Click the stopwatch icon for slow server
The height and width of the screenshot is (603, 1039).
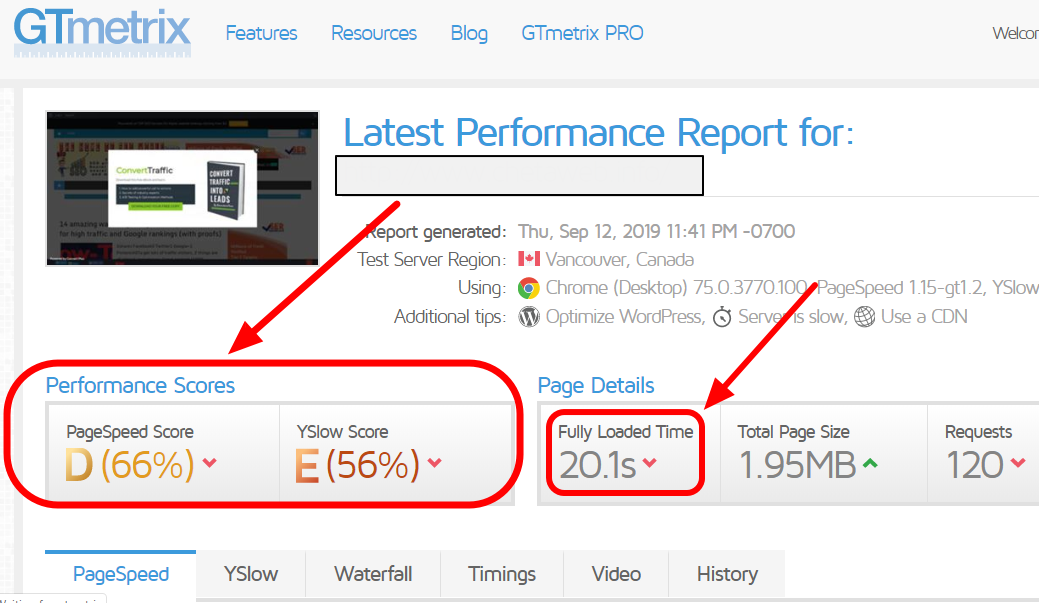[722, 317]
